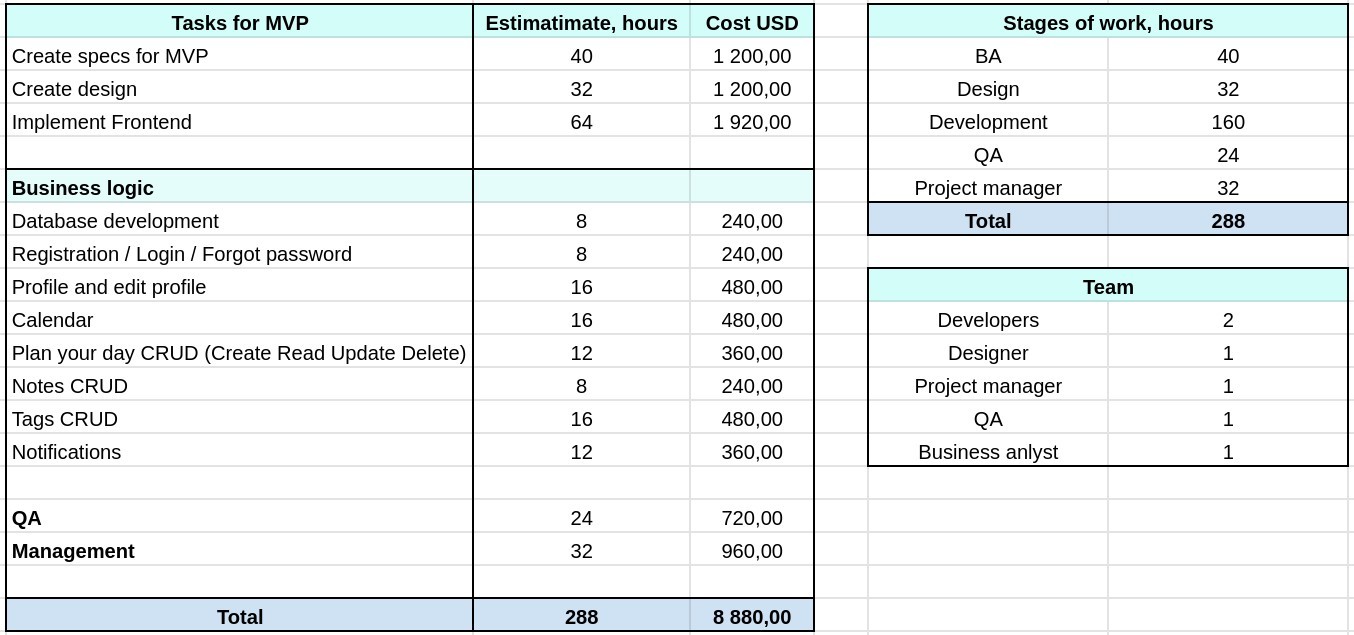1354x635 pixels.
Task: Select the 'Create design' task cell
Action: tap(240, 89)
